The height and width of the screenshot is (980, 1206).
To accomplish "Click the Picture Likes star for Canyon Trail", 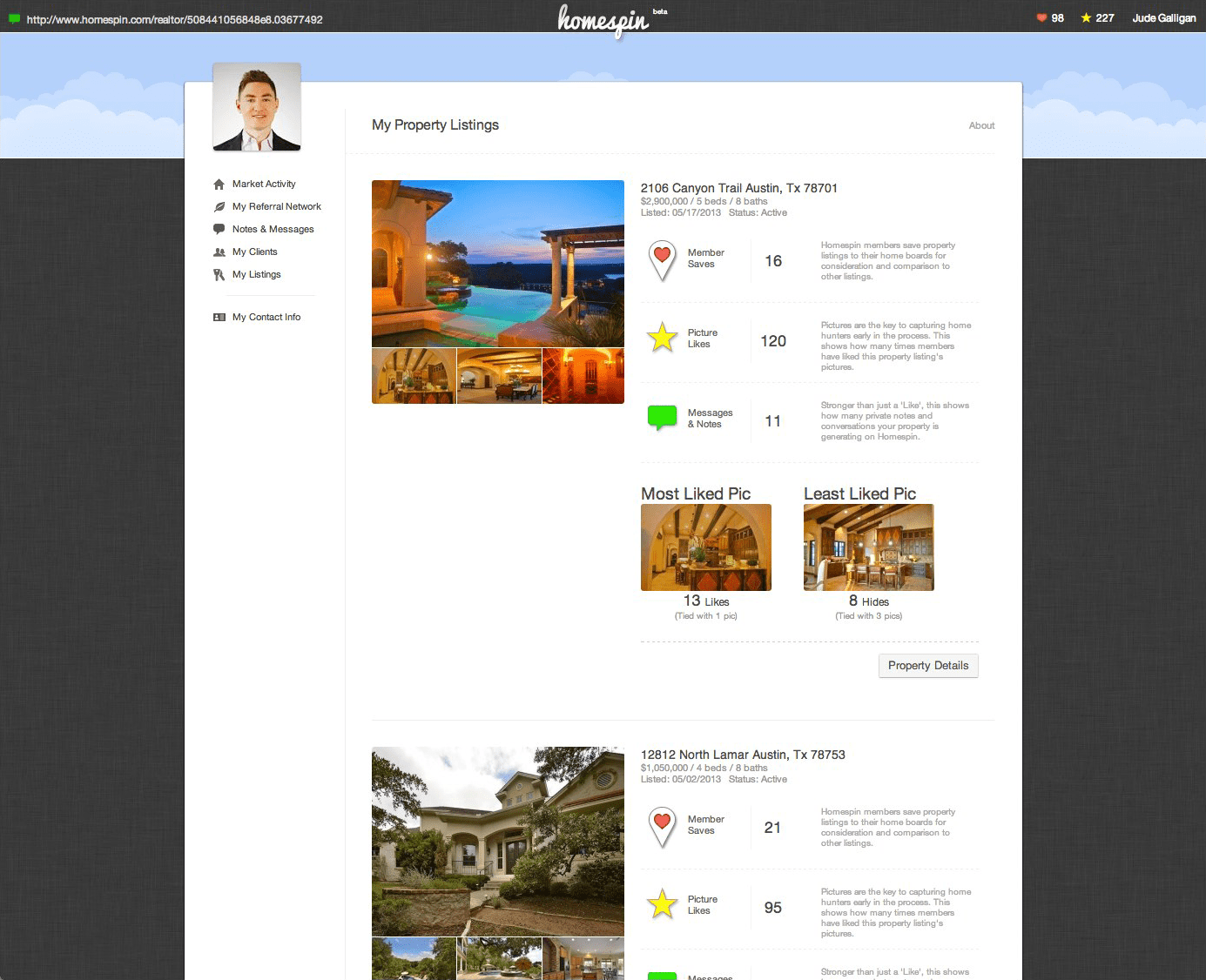I will (663, 338).
